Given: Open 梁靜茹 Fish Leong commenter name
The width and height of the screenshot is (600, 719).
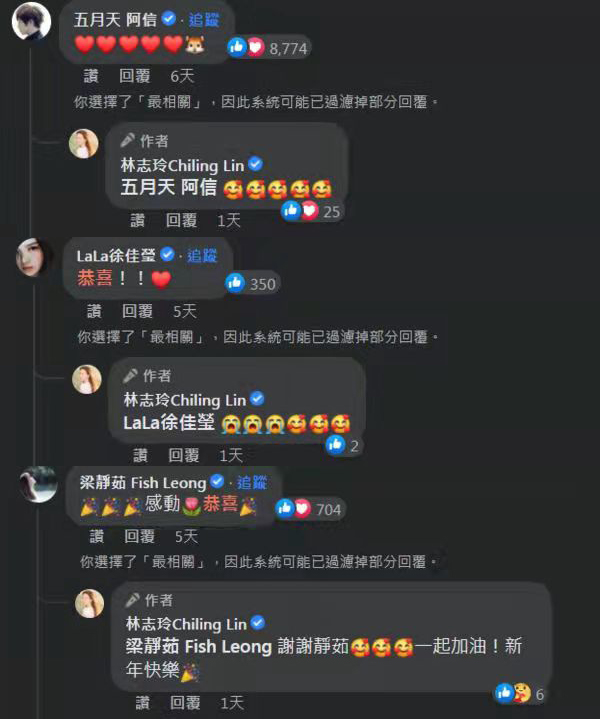Looking at the screenshot, I should [143, 482].
